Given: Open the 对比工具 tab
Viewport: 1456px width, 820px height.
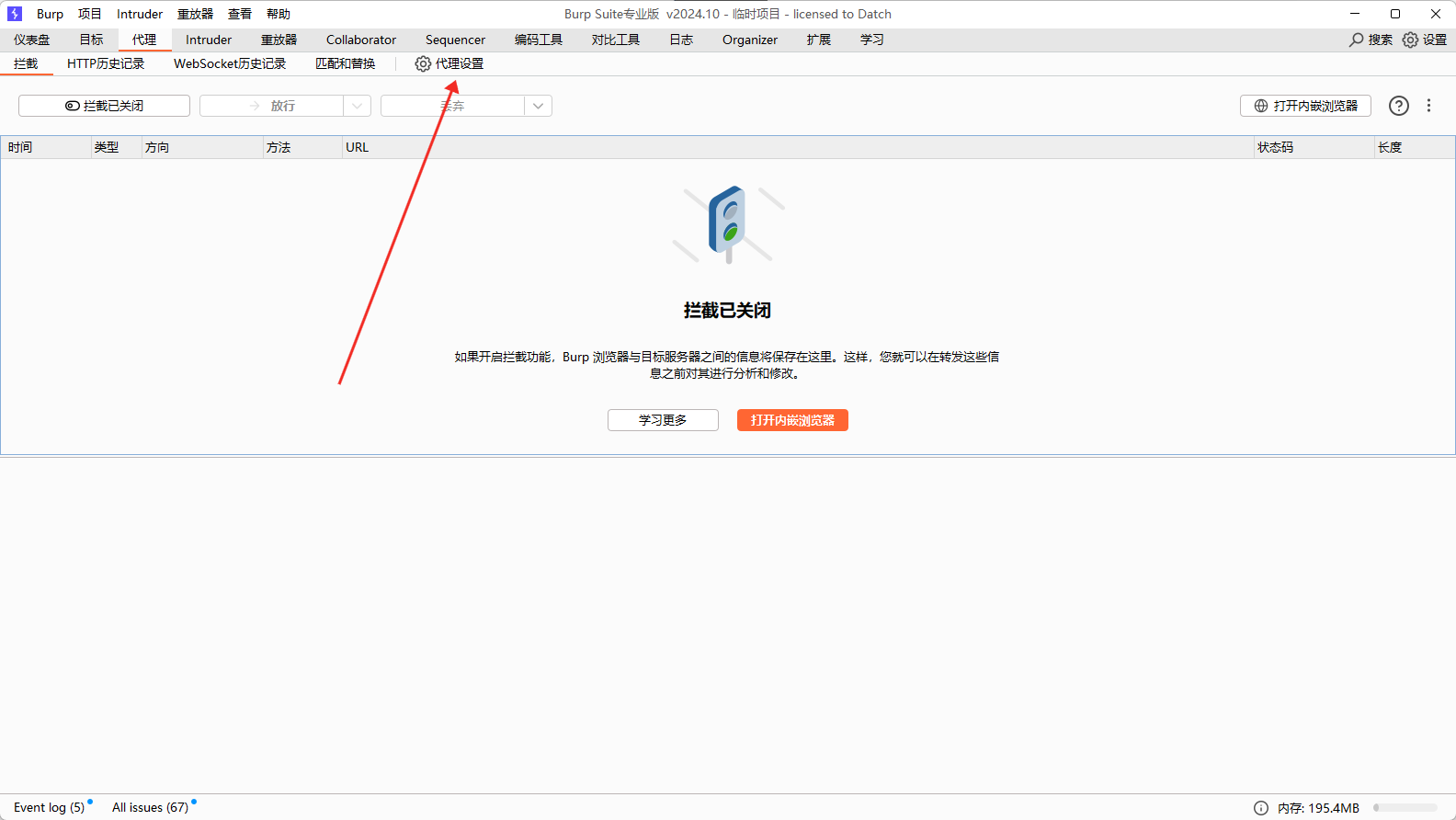Looking at the screenshot, I should (616, 40).
